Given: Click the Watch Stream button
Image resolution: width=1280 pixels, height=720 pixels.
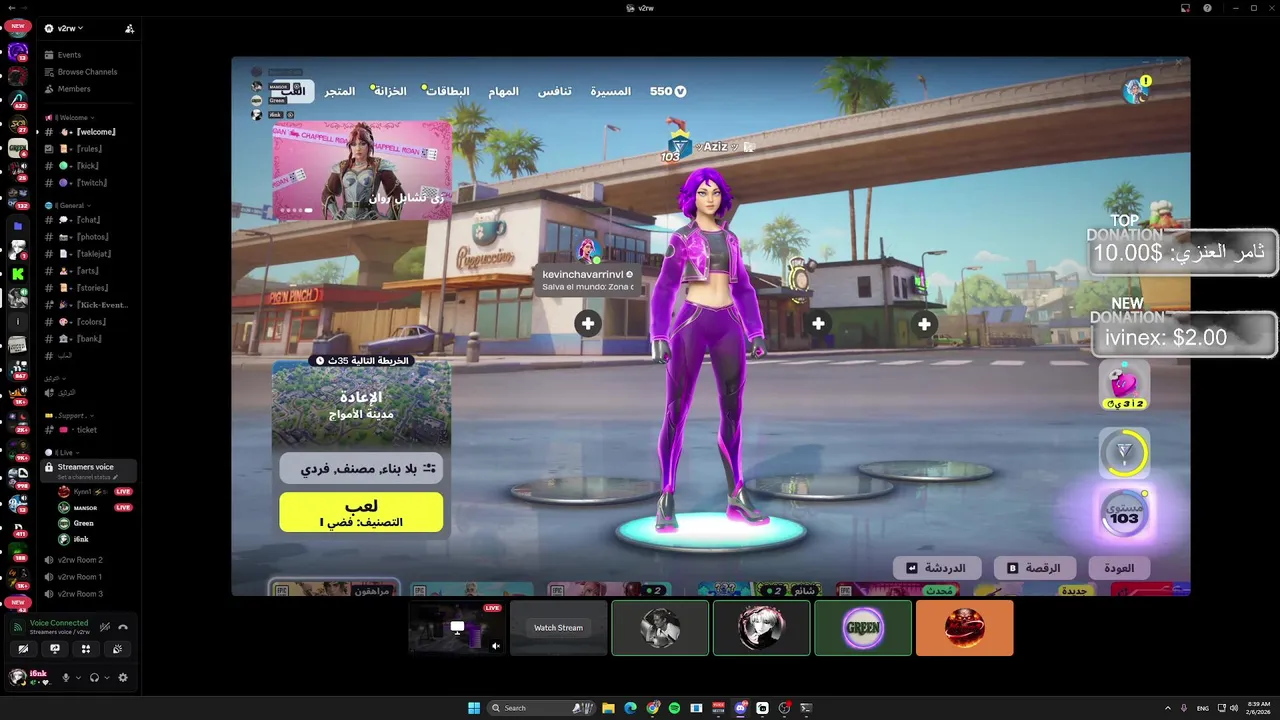Looking at the screenshot, I should (558, 628).
